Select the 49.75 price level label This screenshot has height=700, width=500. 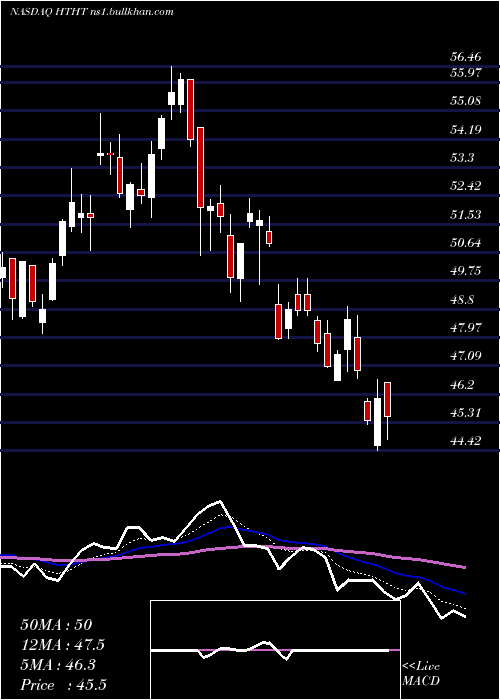(x=466, y=271)
